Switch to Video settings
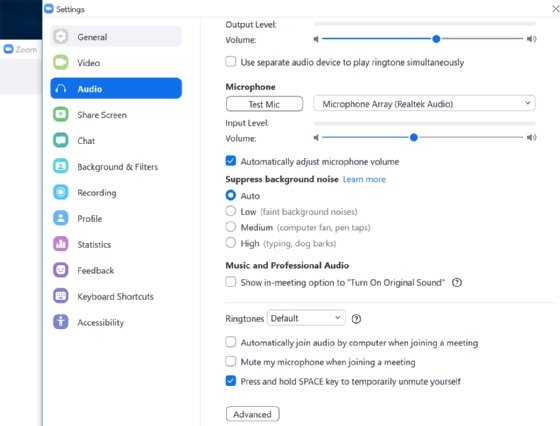 116,62
